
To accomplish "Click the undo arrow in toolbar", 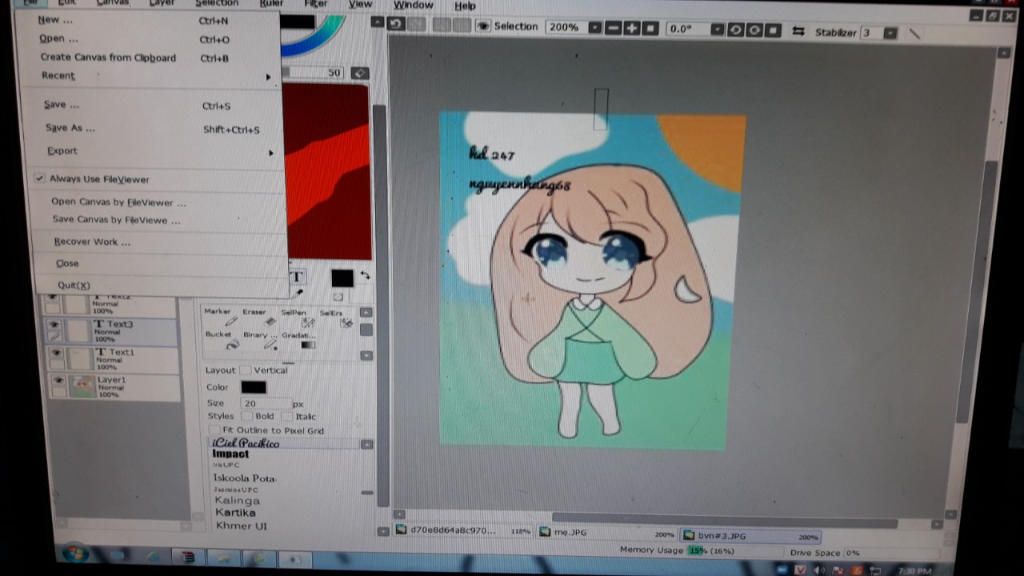I will click(397, 23).
